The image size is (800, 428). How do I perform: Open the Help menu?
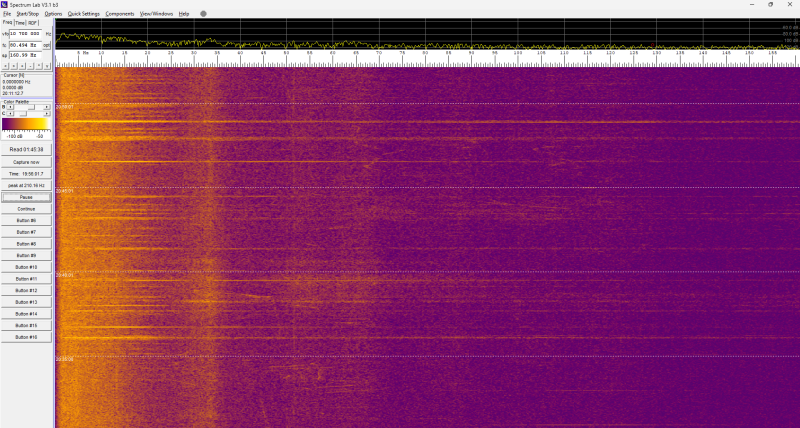coord(184,14)
